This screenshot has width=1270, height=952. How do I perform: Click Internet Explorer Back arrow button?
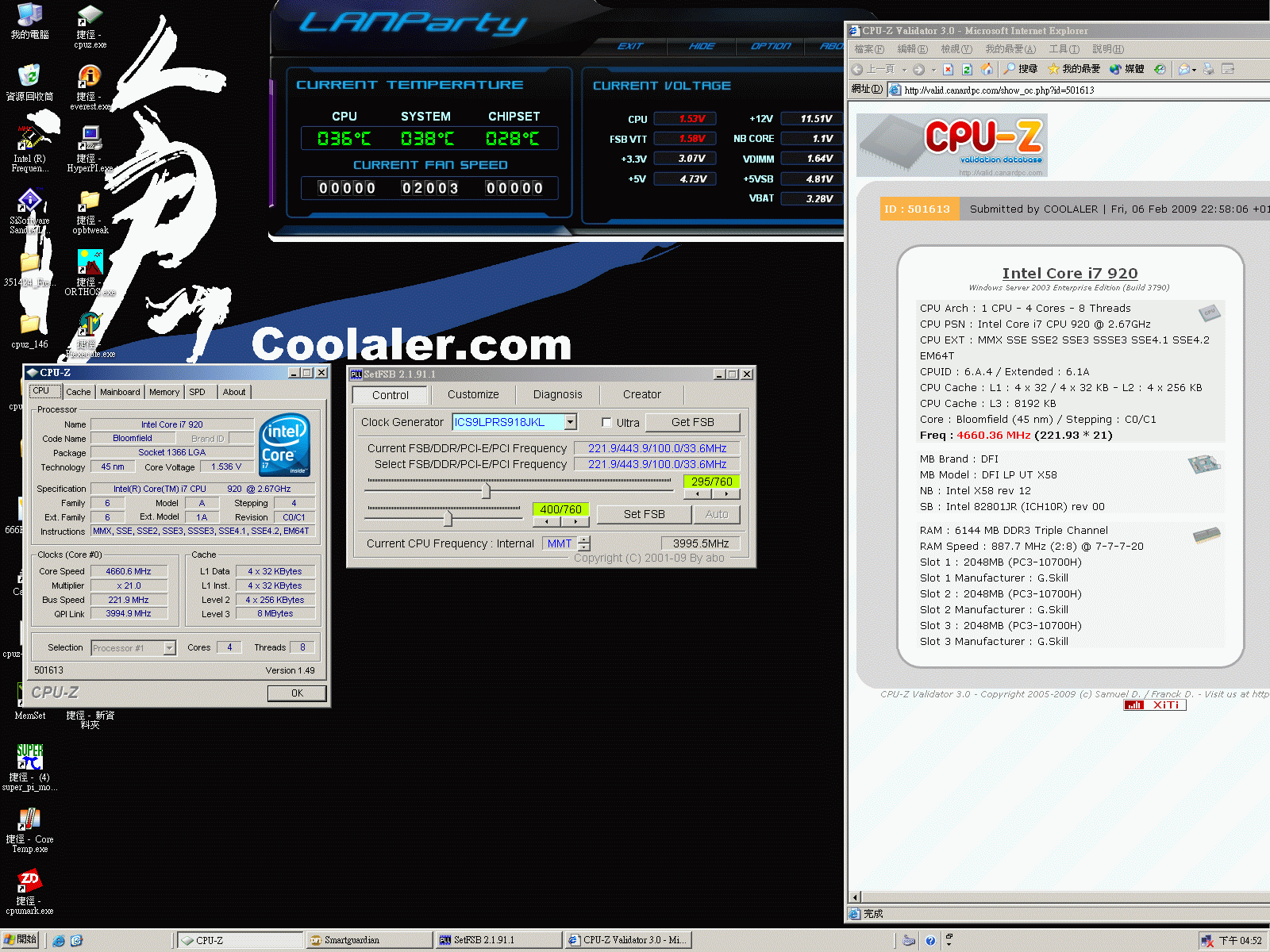873,69
